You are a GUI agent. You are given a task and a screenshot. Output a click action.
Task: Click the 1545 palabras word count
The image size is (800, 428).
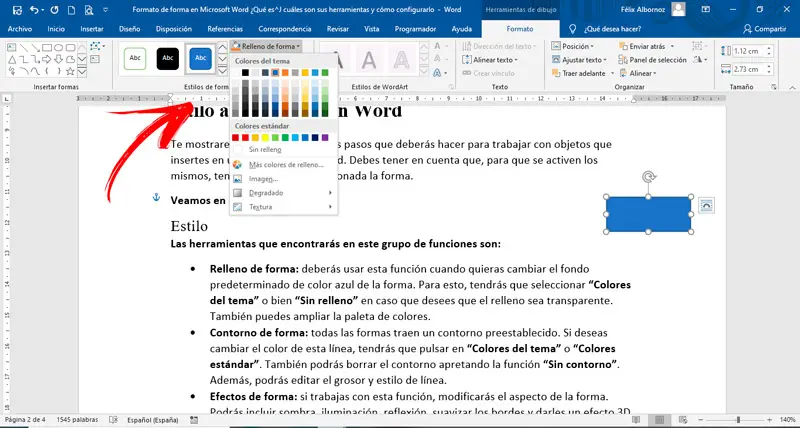point(79,420)
